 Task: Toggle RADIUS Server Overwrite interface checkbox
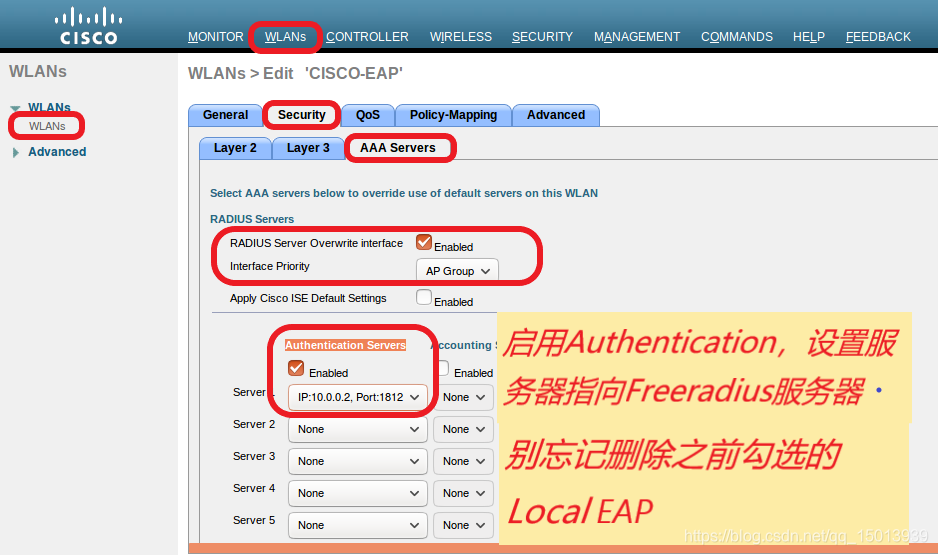click(x=424, y=242)
